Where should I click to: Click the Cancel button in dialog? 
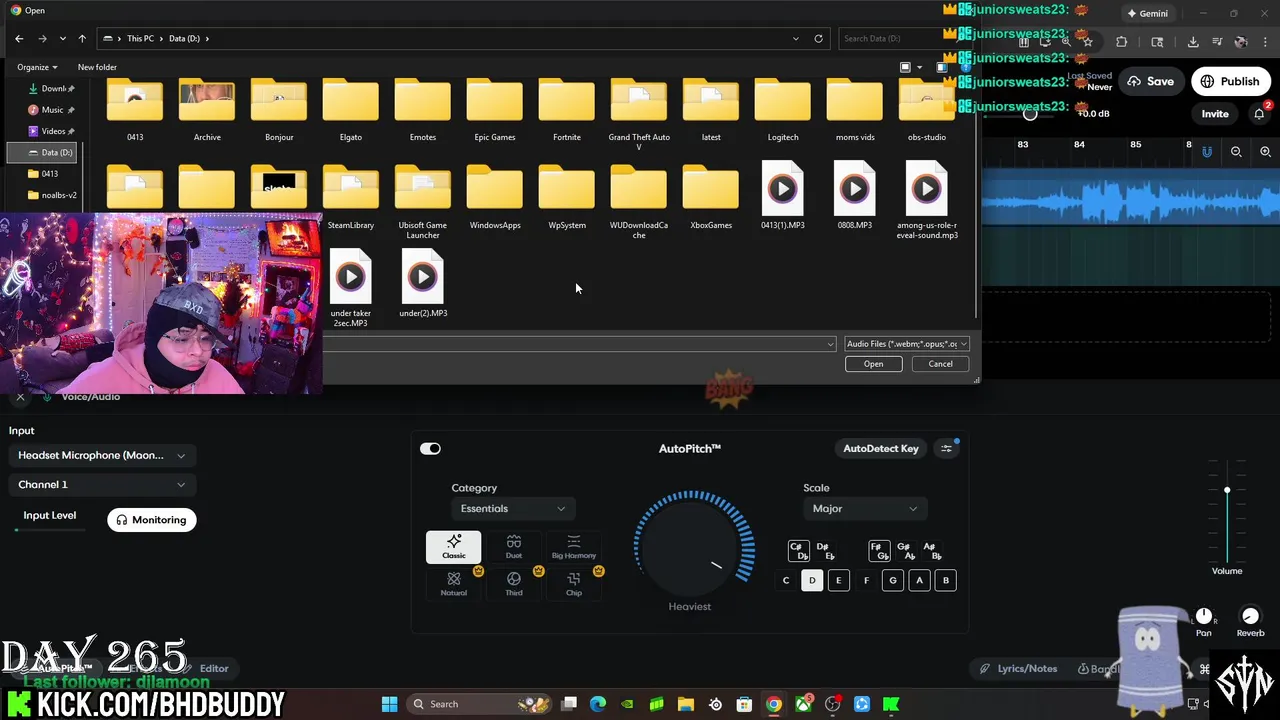940,364
